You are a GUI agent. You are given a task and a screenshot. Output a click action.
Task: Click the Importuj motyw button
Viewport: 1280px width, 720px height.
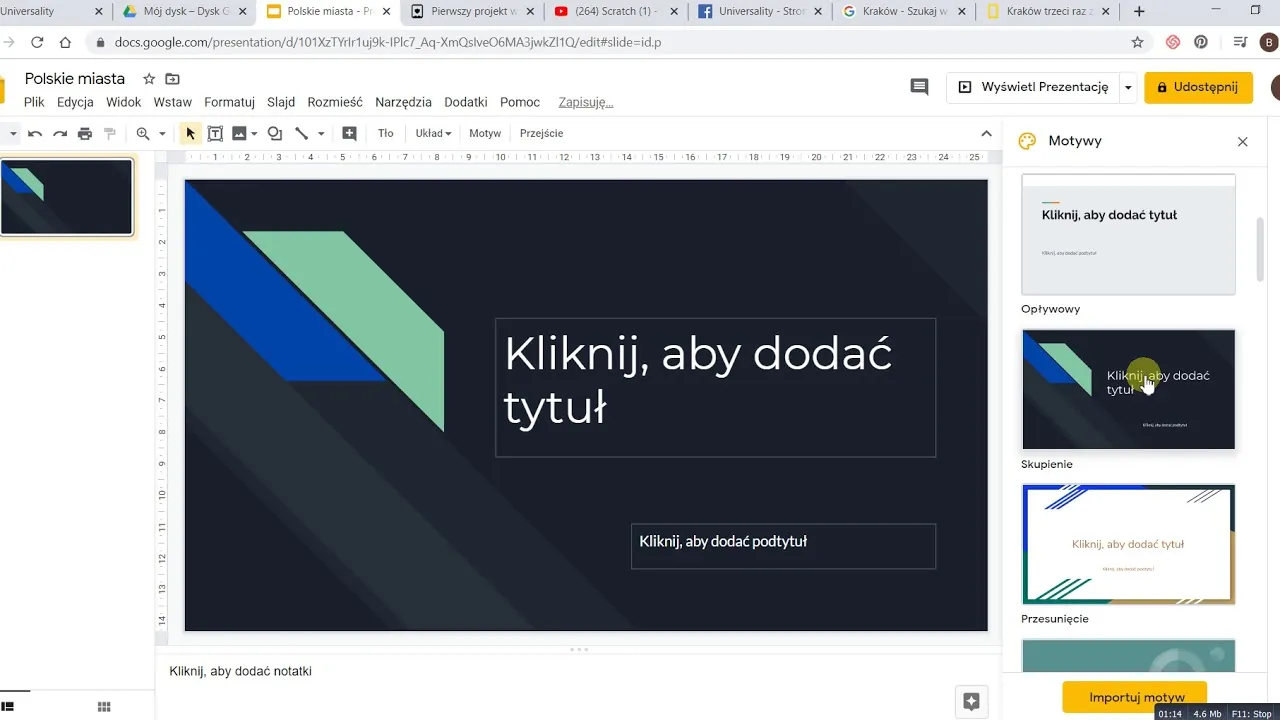click(1137, 697)
